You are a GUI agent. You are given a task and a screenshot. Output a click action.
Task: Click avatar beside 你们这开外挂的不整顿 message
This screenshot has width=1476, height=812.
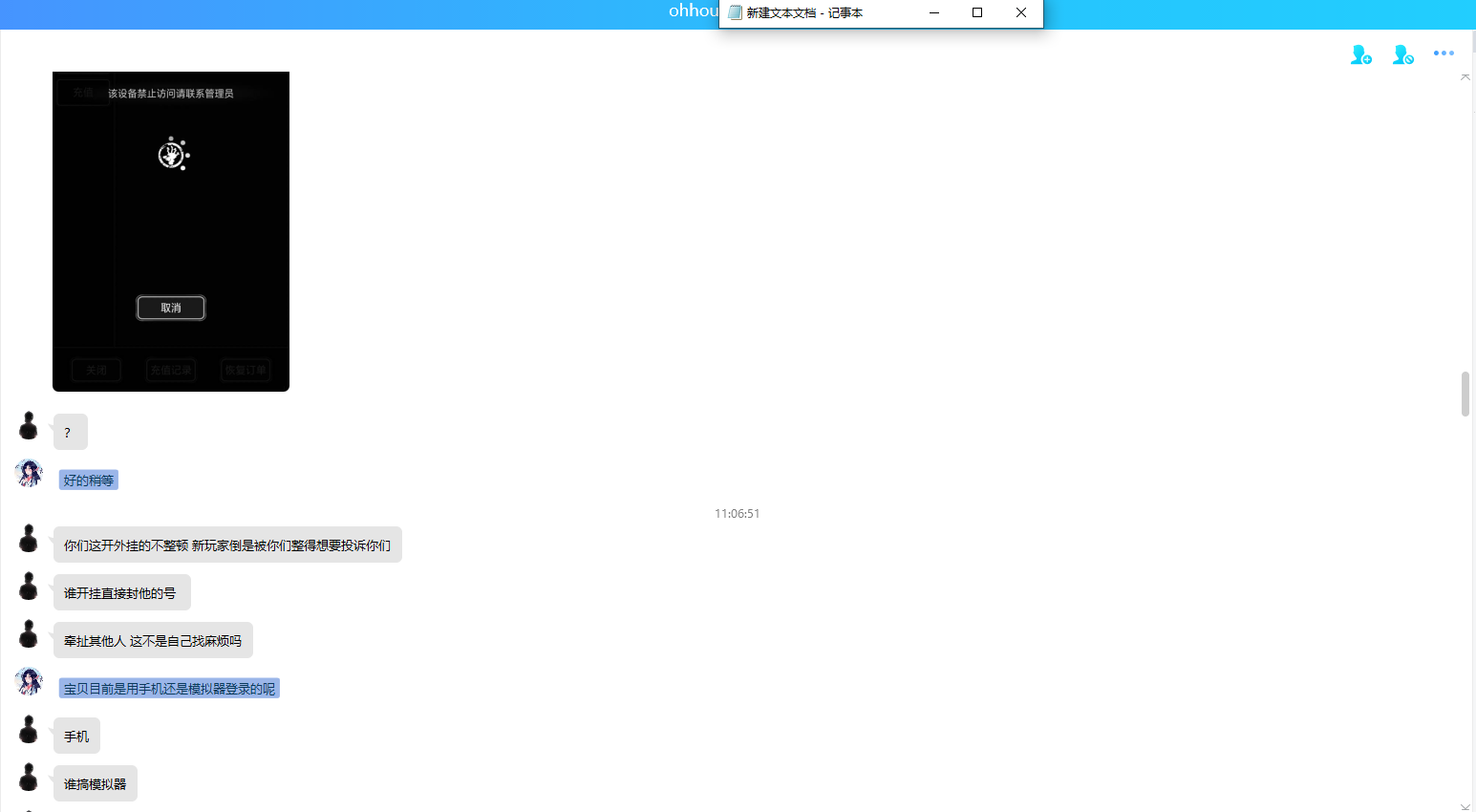pos(29,539)
